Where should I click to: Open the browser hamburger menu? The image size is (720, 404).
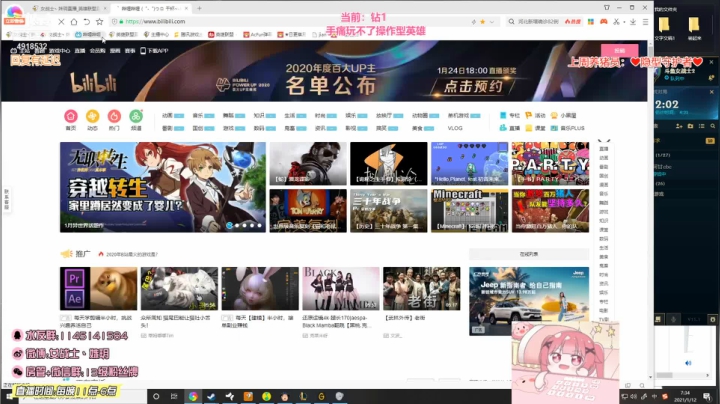[x=645, y=22]
